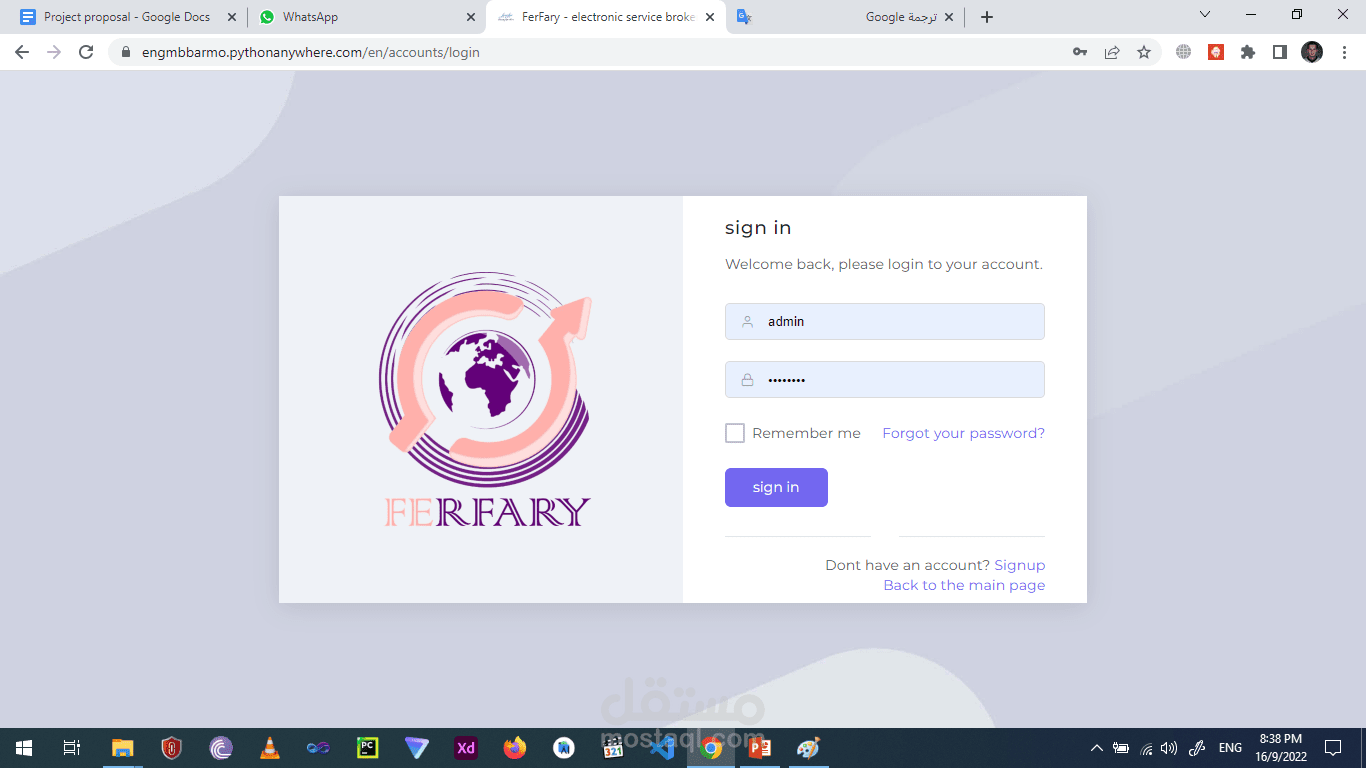Image resolution: width=1366 pixels, height=768 pixels.
Task: Go Back to the main page link
Action: pos(964,585)
